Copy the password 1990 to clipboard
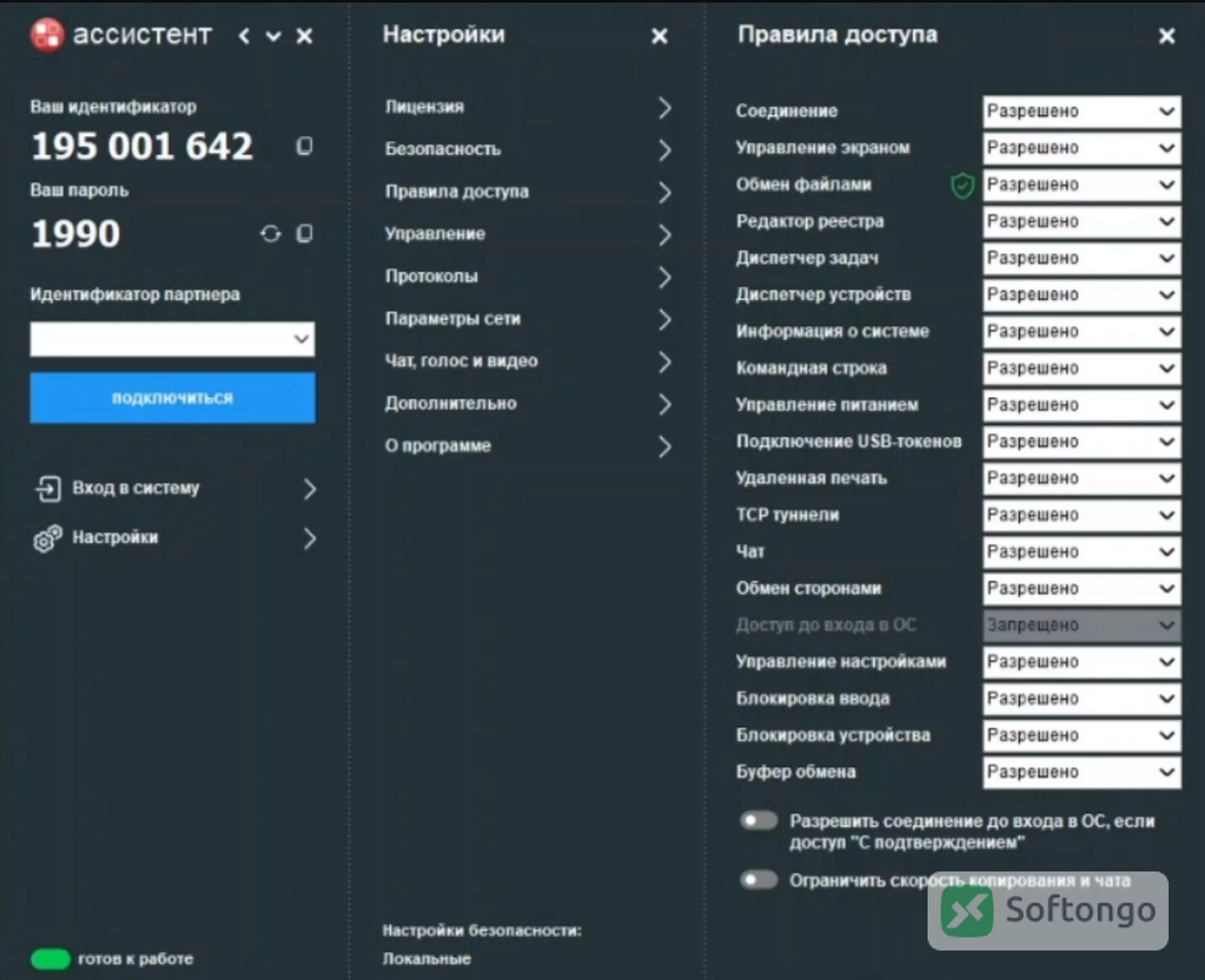Screen dimensions: 1205x980 304,234
